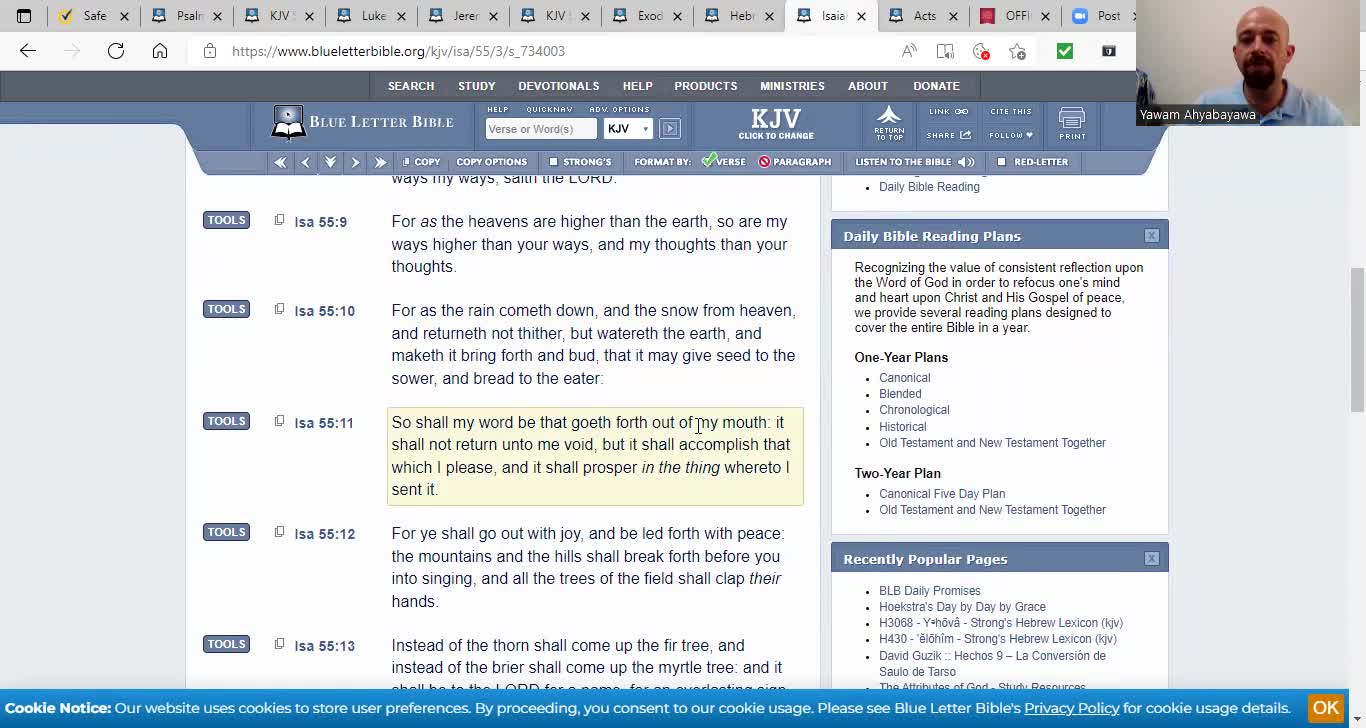Open Tools for Isa 55:12
This screenshot has width=1366, height=728.
click(x=226, y=532)
